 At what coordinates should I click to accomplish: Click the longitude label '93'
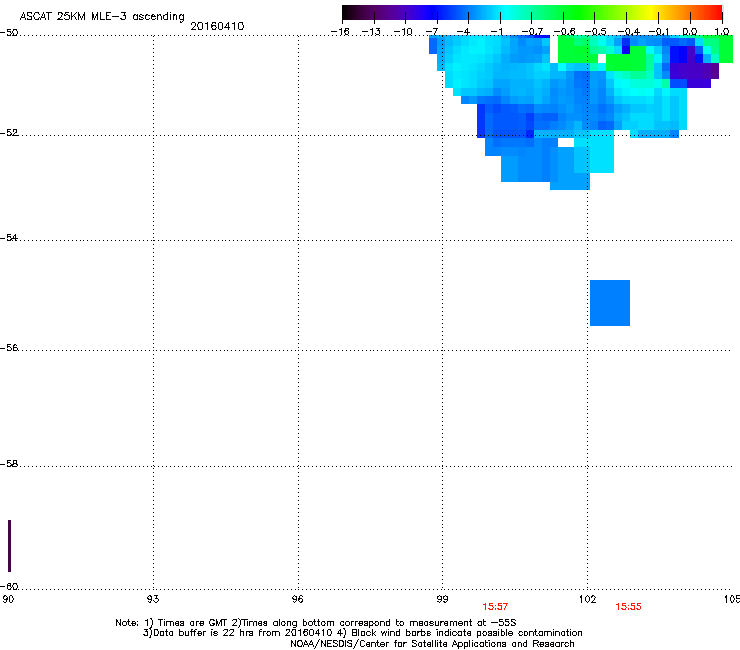[153, 599]
